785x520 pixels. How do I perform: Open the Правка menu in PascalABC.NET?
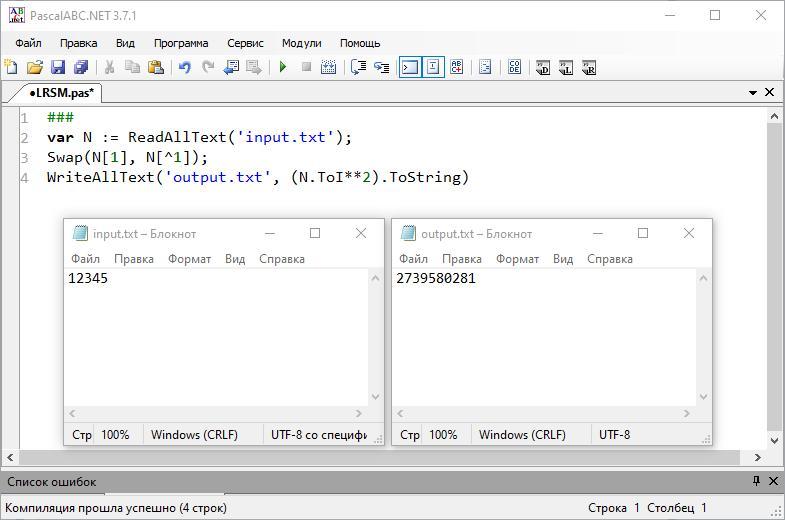point(79,44)
